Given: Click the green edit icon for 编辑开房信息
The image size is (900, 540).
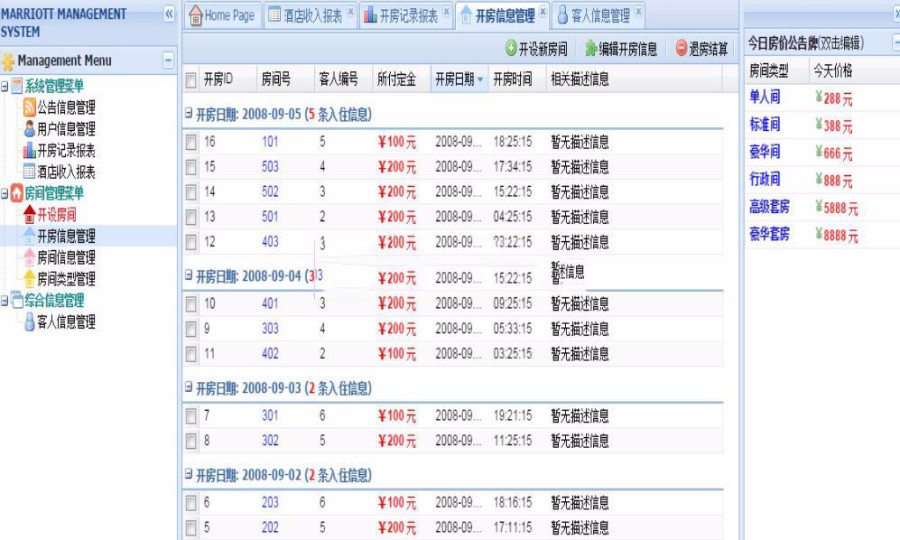Looking at the screenshot, I should 591,49.
